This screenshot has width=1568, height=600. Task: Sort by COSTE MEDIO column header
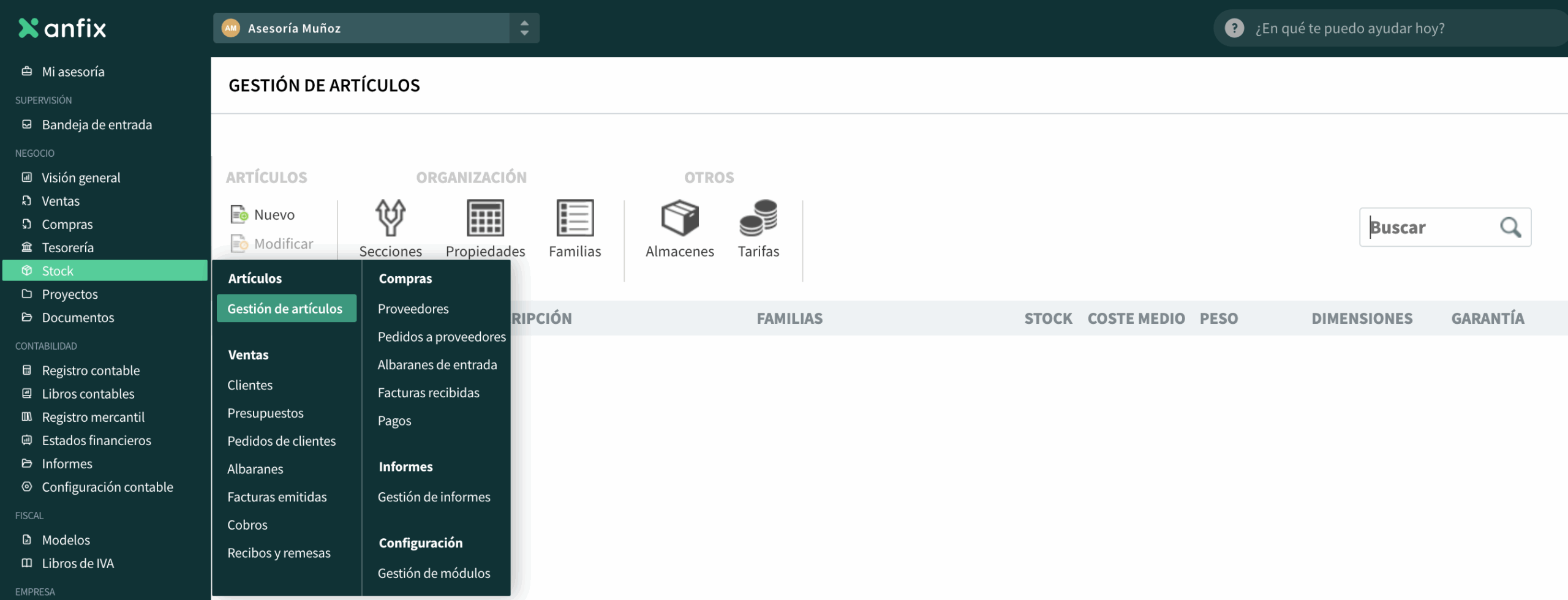(1136, 318)
